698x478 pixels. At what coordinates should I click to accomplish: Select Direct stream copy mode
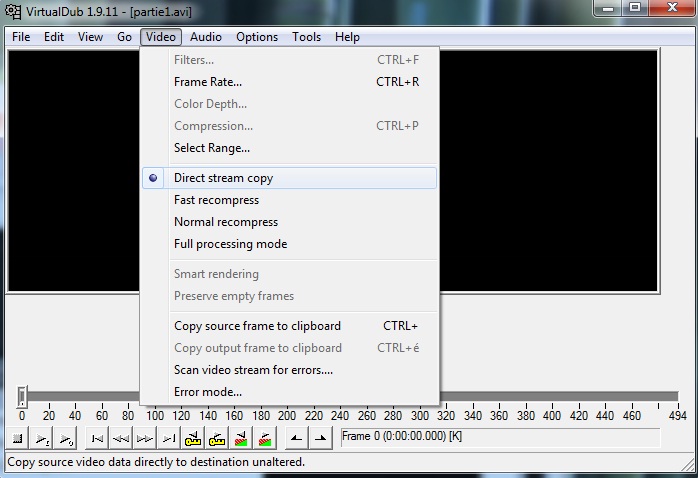pyautogui.click(x=289, y=178)
